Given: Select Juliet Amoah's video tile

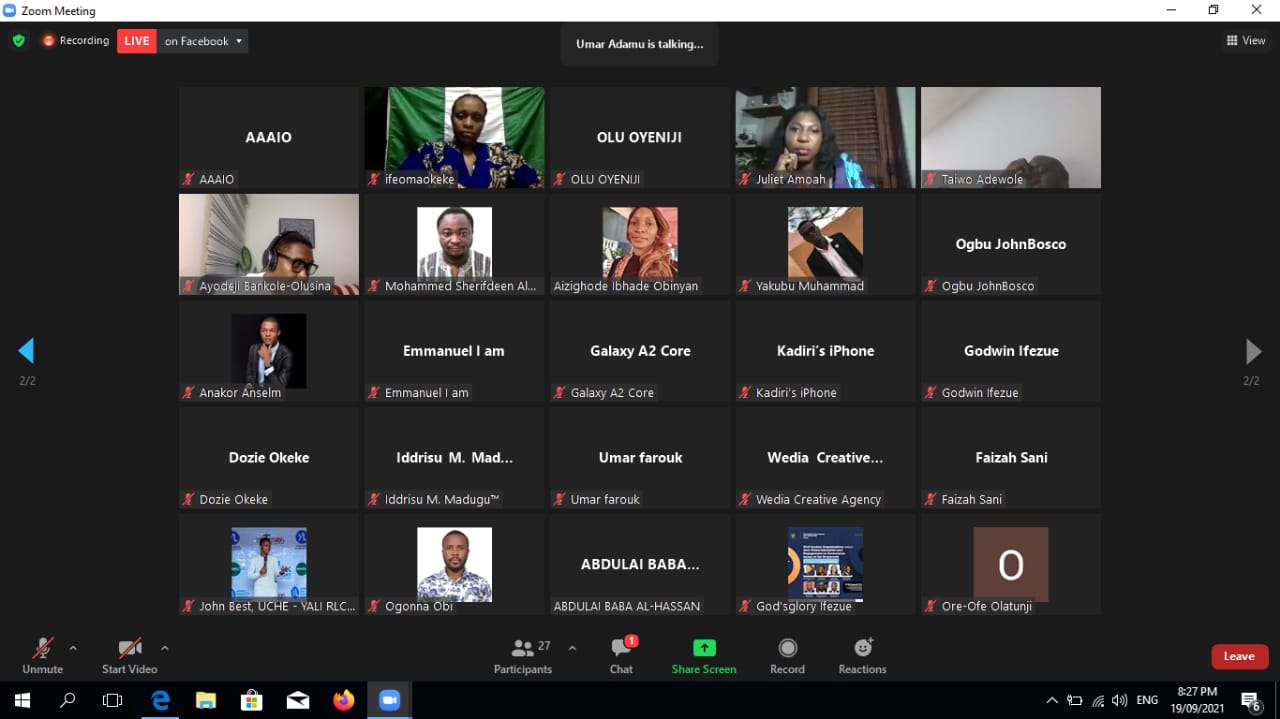Looking at the screenshot, I should point(825,137).
